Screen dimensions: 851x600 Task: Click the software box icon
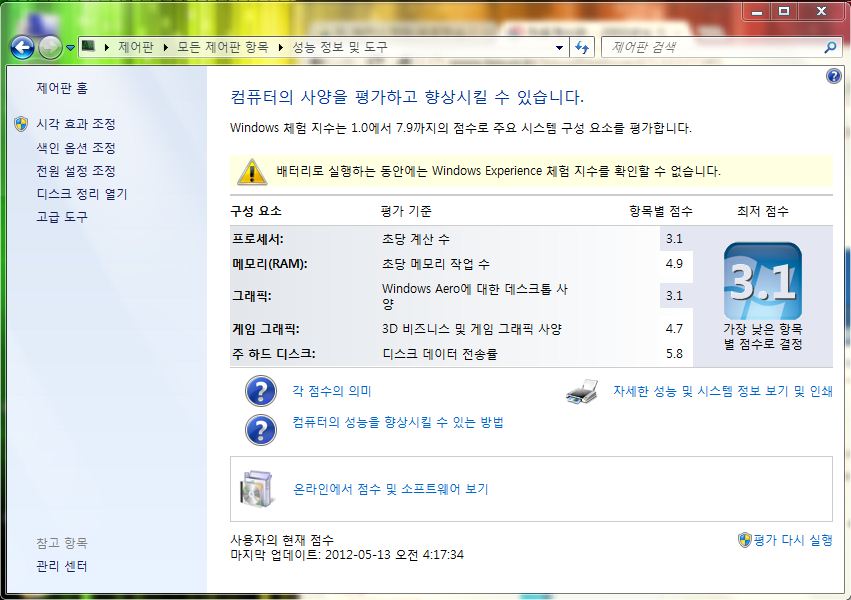[x=257, y=489]
